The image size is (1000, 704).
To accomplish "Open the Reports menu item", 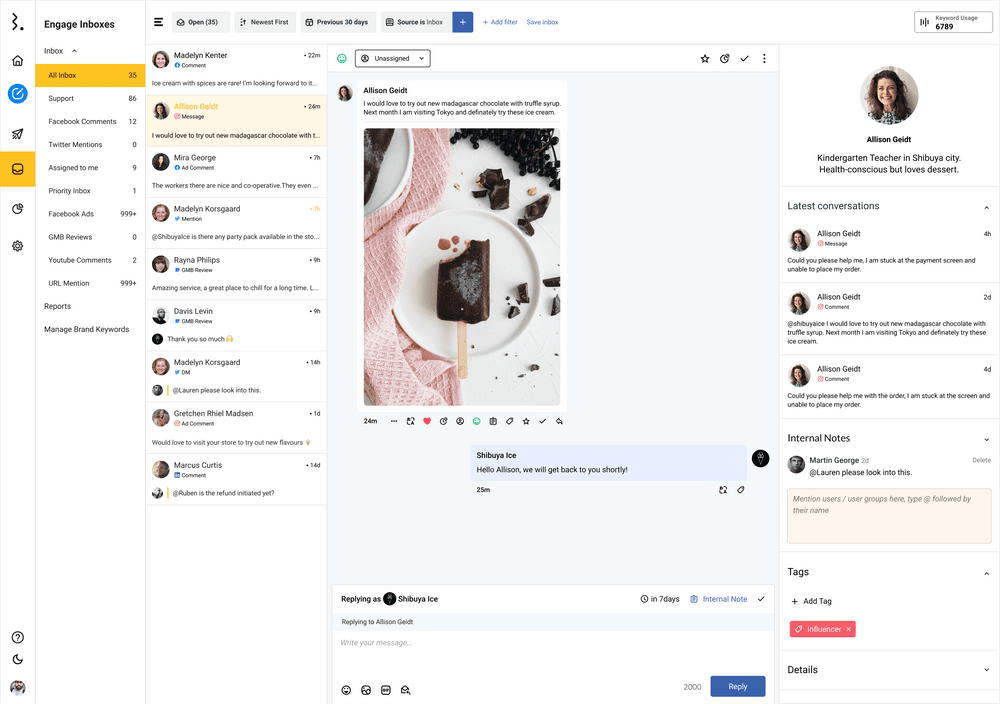I will point(58,306).
